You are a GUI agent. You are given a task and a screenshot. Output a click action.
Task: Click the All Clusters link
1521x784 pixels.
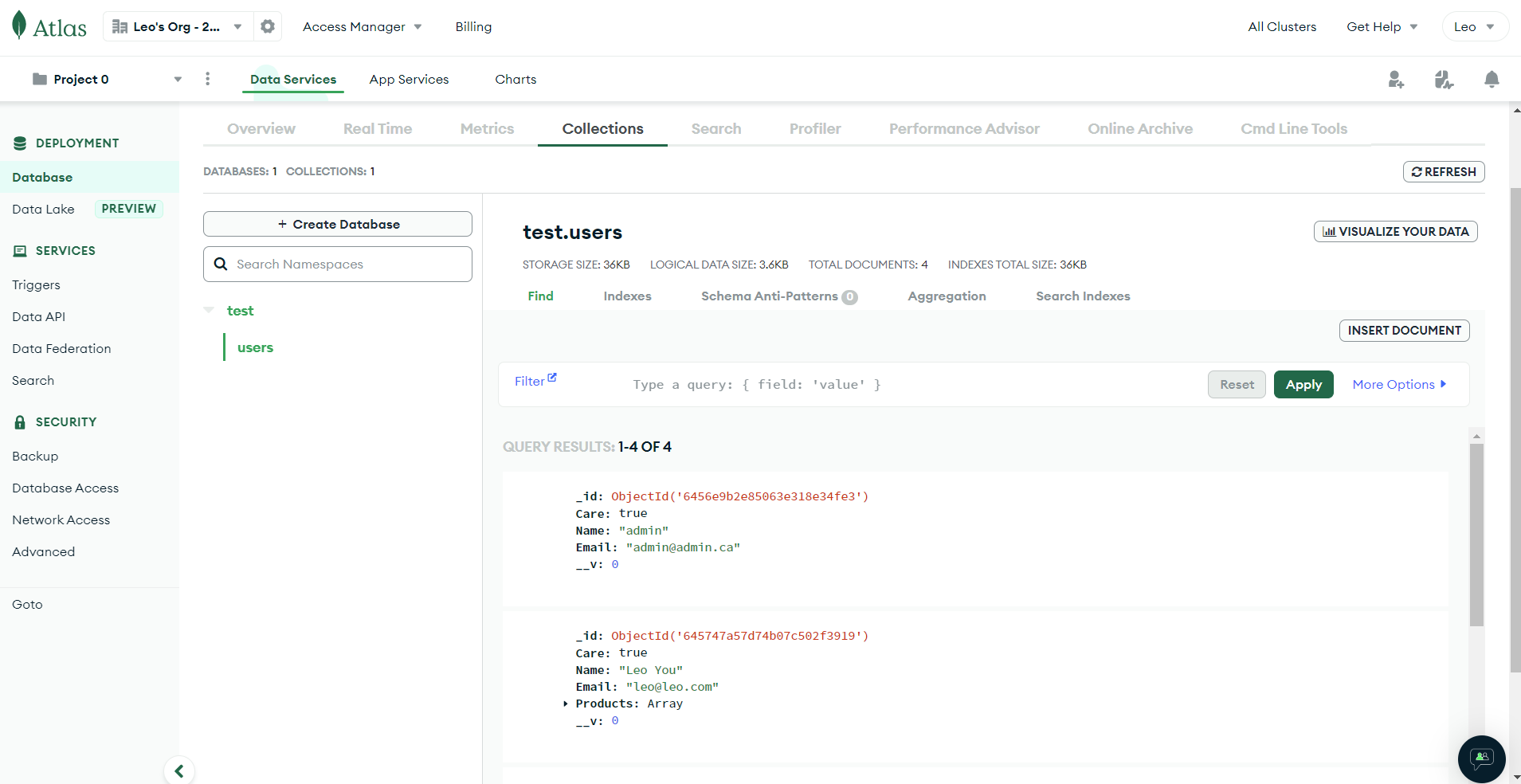pyautogui.click(x=1282, y=26)
